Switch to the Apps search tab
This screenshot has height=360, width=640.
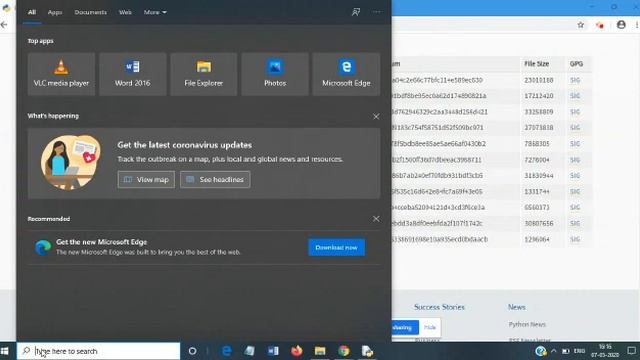point(55,12)
